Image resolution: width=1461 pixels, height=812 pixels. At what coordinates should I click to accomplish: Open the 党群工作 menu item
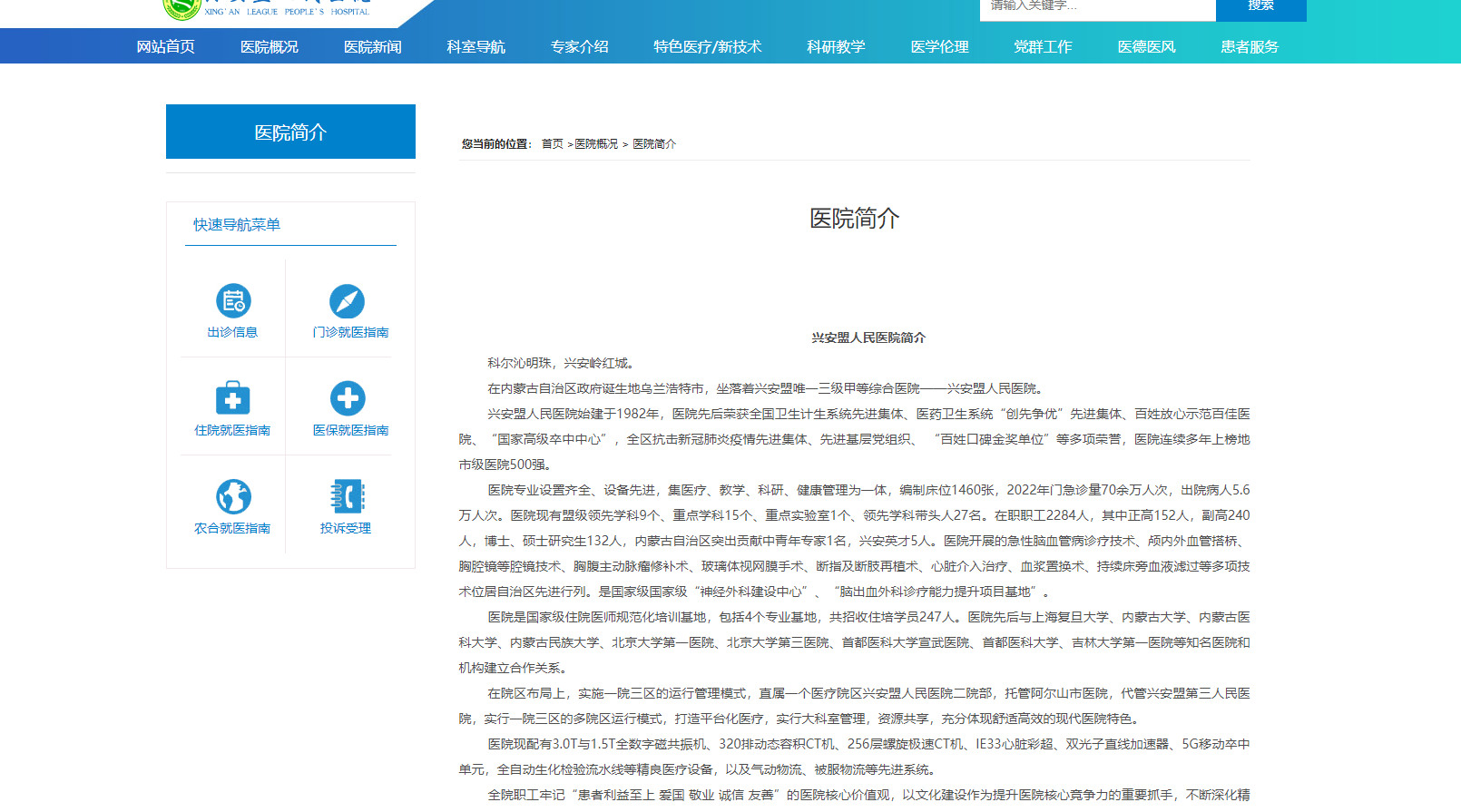pos(1044,46)
